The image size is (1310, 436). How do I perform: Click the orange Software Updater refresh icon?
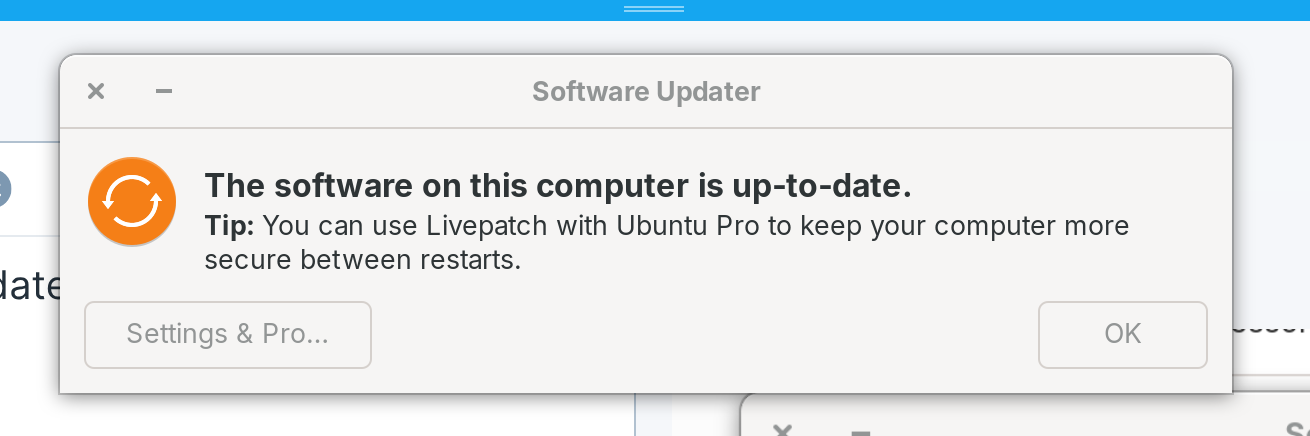coord(132,201)
